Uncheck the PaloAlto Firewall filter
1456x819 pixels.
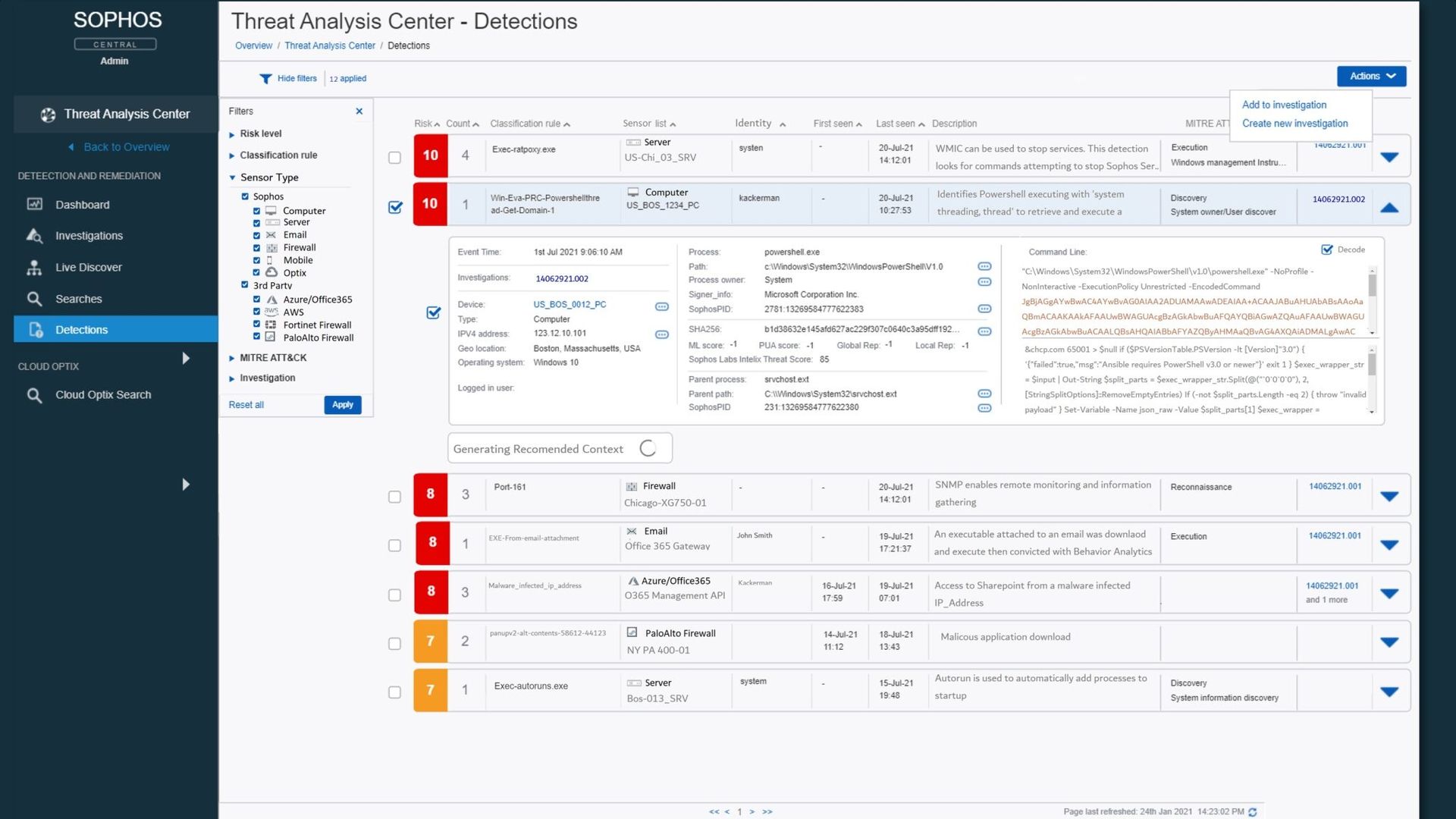tap(256, 337)
